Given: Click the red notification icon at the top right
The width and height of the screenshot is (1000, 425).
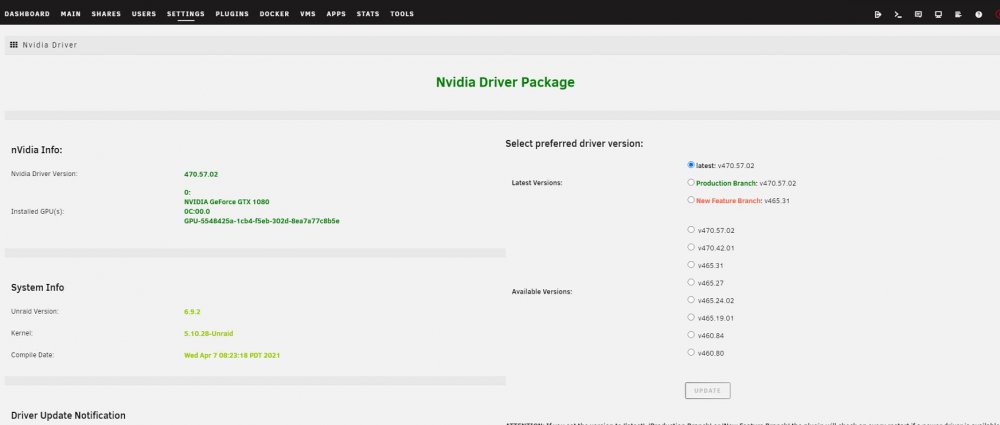Looking at the screenshot, I should click(x=997, y=14).
